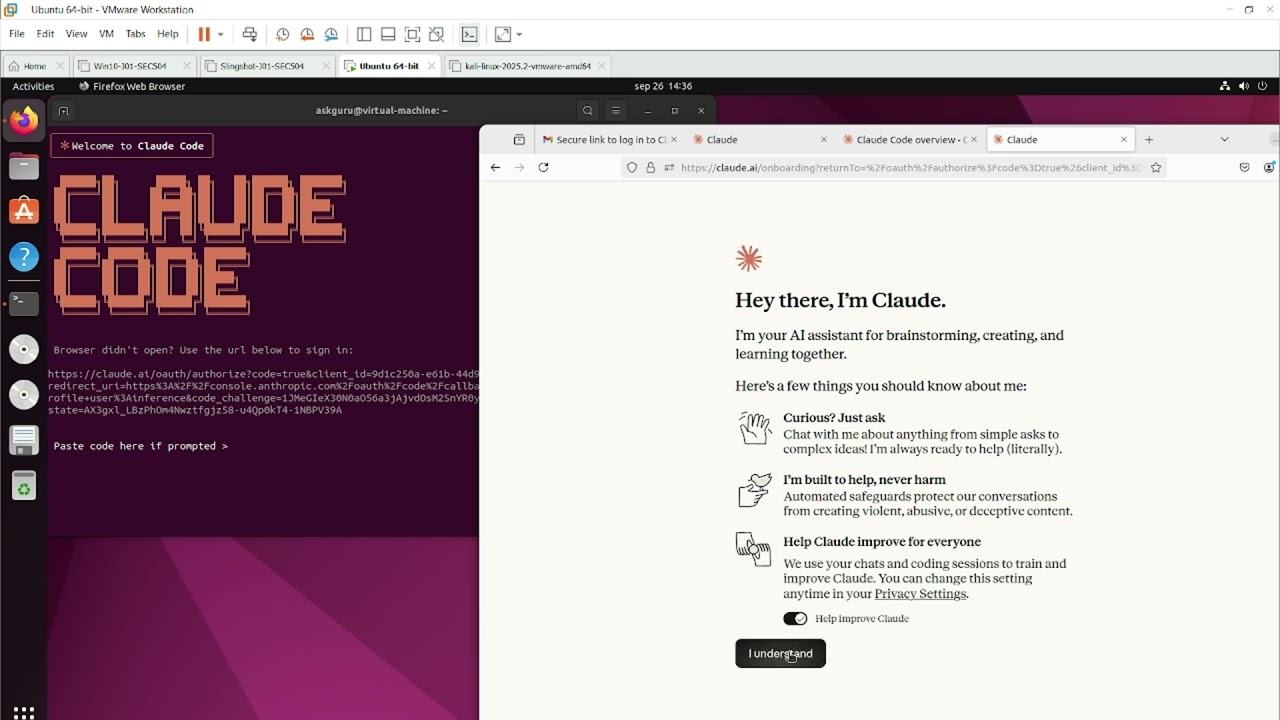Open the removable drive icon in dock
The image size is (1280, 720).
click(24, 440)
